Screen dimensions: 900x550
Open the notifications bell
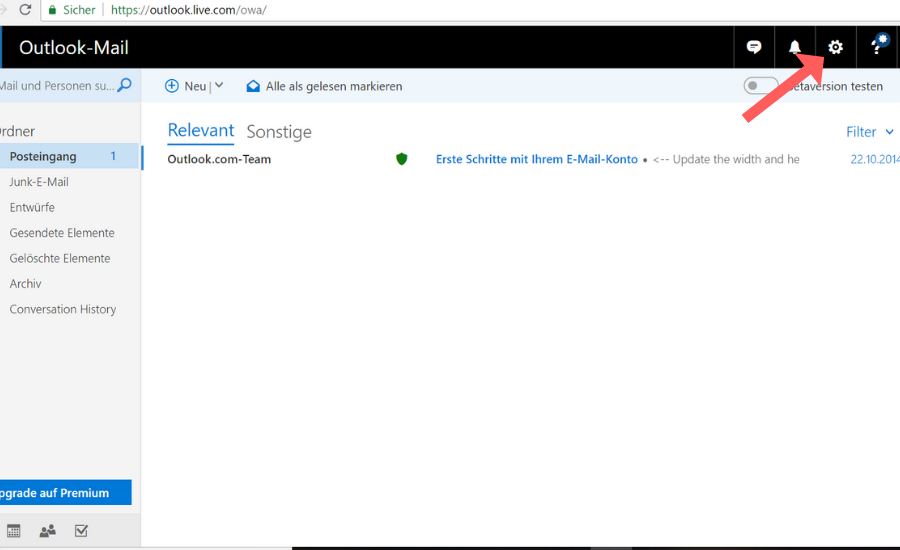coord(795,47)
